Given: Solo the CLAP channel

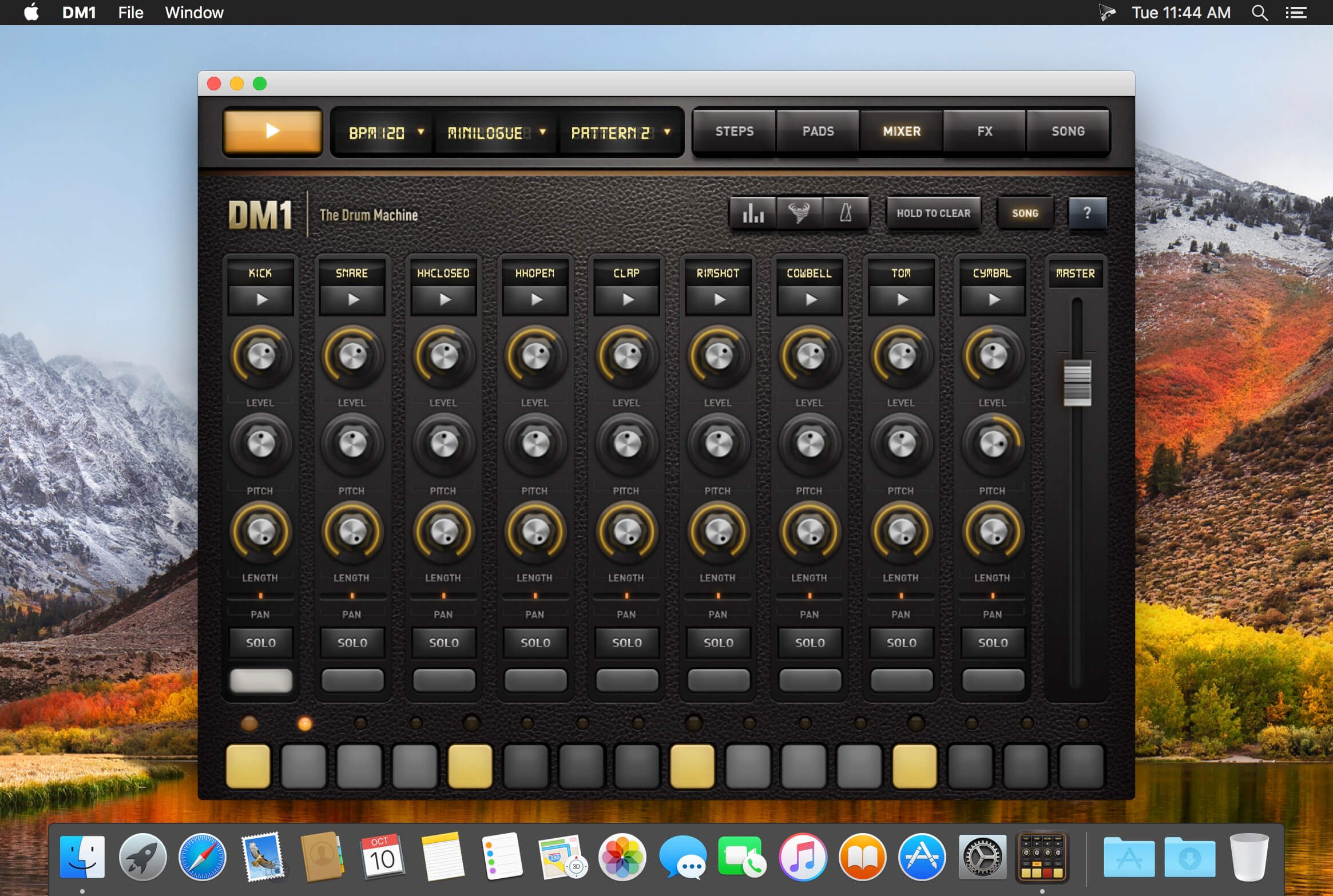Looking at the screenshot, I should pos(627,643).
